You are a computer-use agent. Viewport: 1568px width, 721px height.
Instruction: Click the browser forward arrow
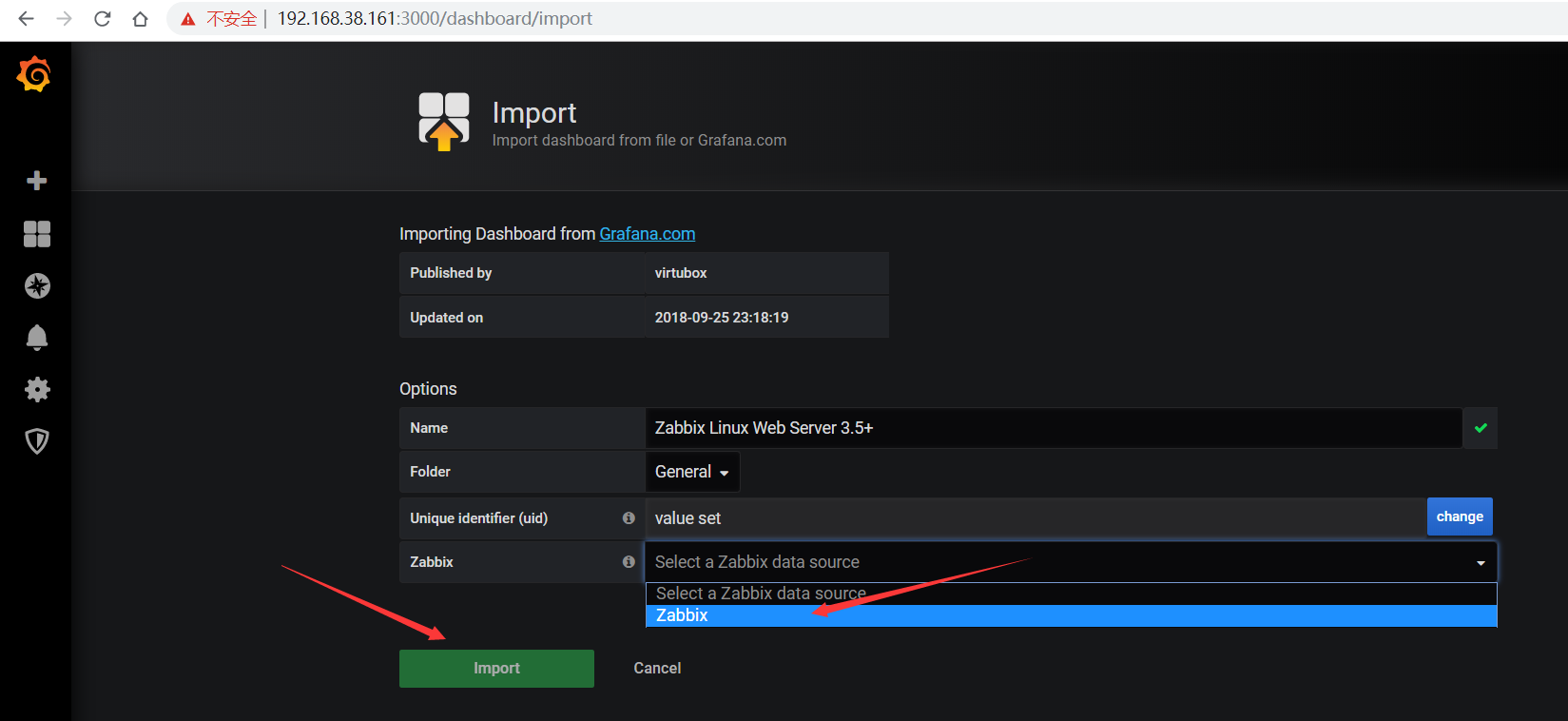(64, 19)
